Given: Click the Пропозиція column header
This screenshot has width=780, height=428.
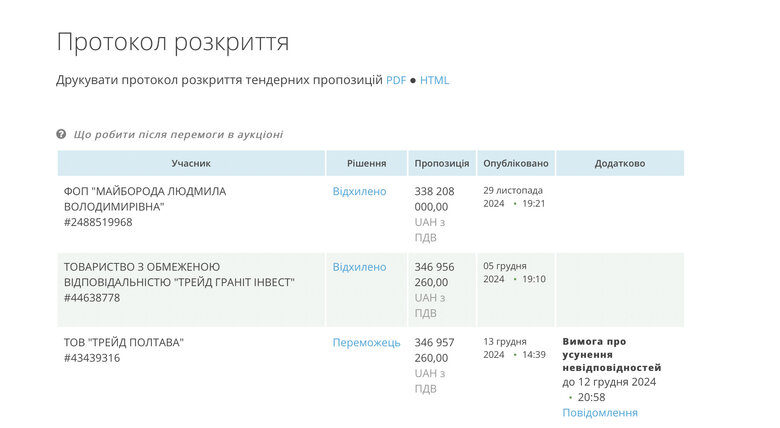Looking at the screenshot, I should (x=442, y=163).
